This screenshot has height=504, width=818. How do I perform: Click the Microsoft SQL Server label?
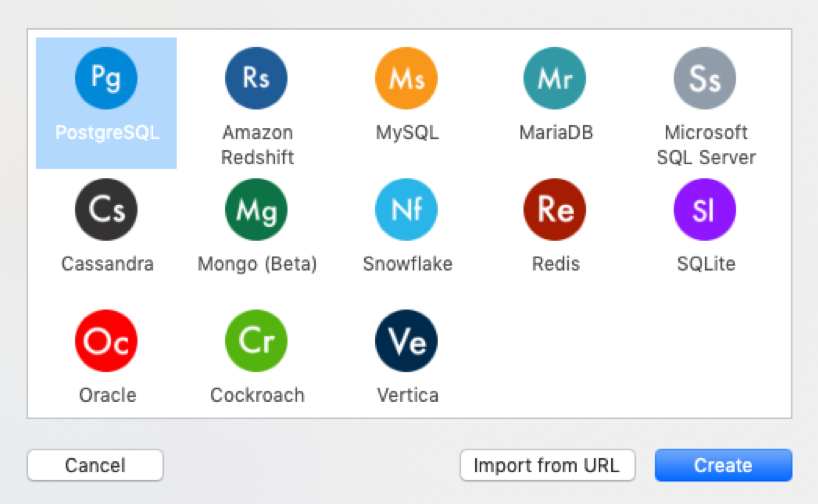(706, 145)
